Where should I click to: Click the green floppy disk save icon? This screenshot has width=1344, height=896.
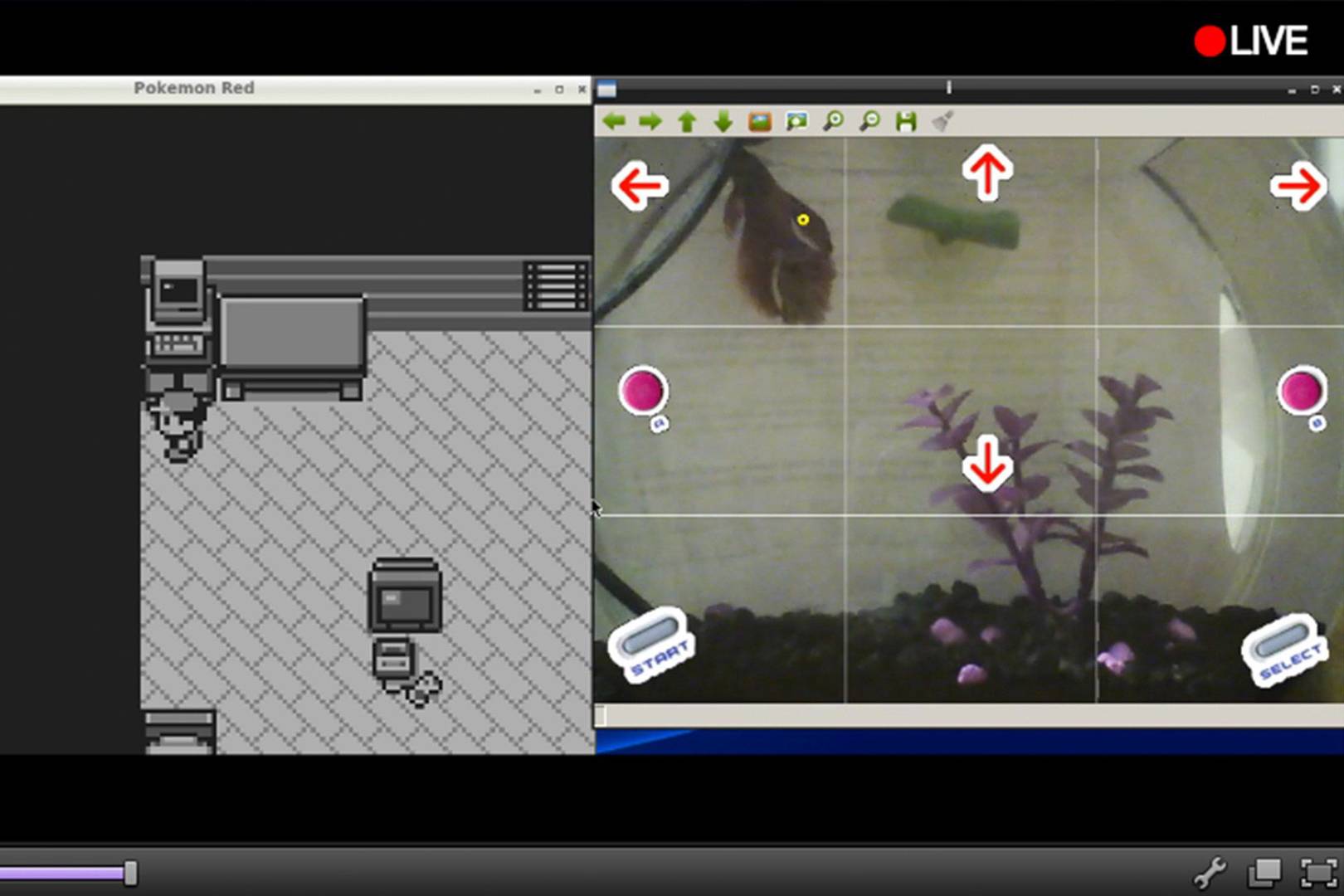[906, 122]
